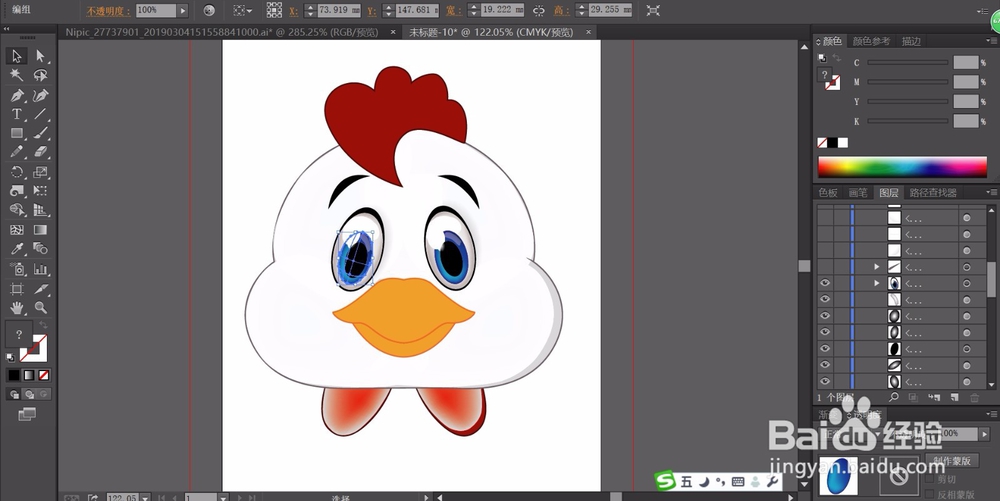Viewport: 1000px width, 501px height.
Task: Select the Scale tool
Action: click(40, 171)
